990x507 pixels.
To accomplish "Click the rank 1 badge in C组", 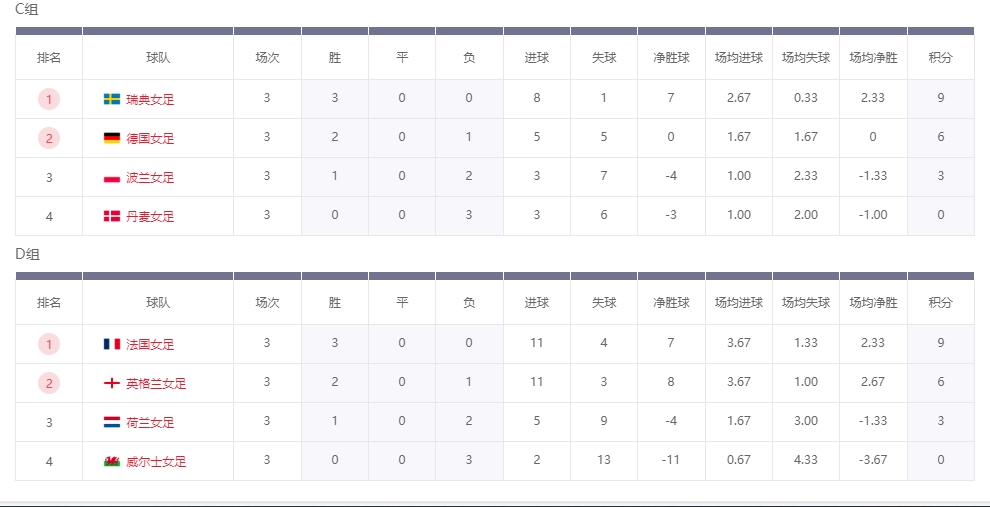I will [49, 99].
